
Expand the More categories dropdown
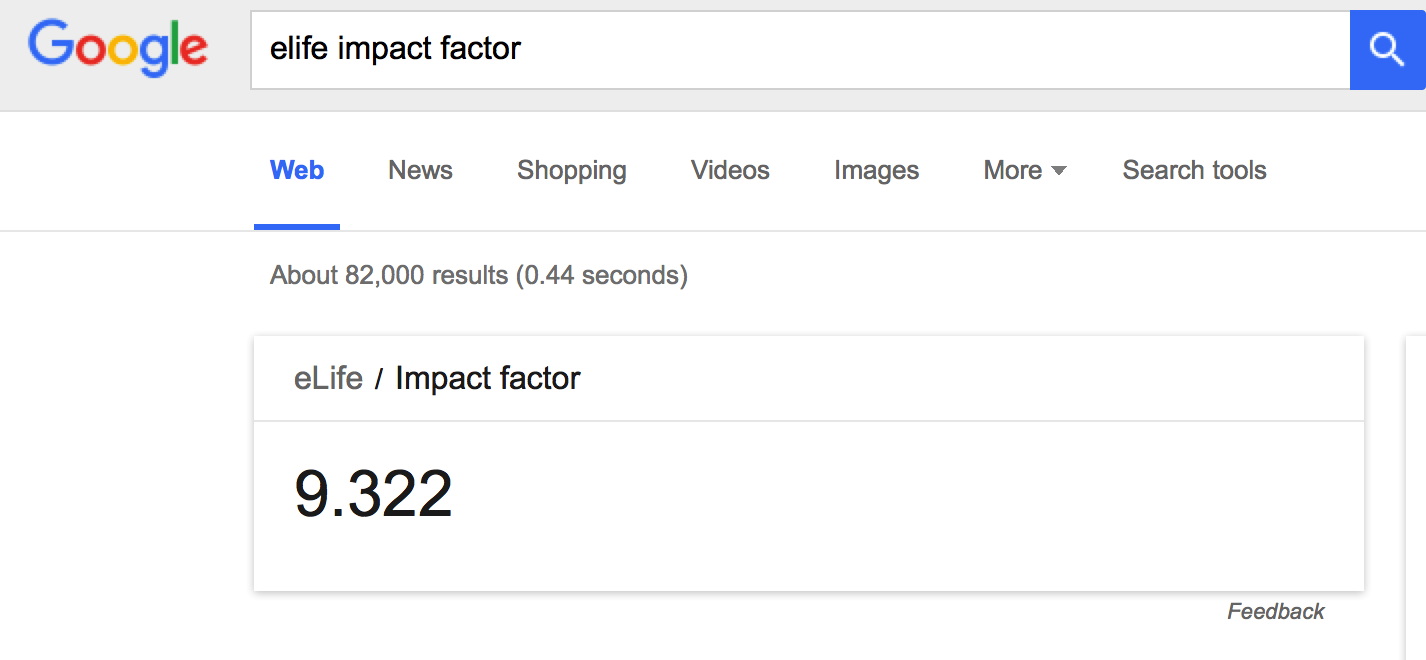[x=1014, y=170]
